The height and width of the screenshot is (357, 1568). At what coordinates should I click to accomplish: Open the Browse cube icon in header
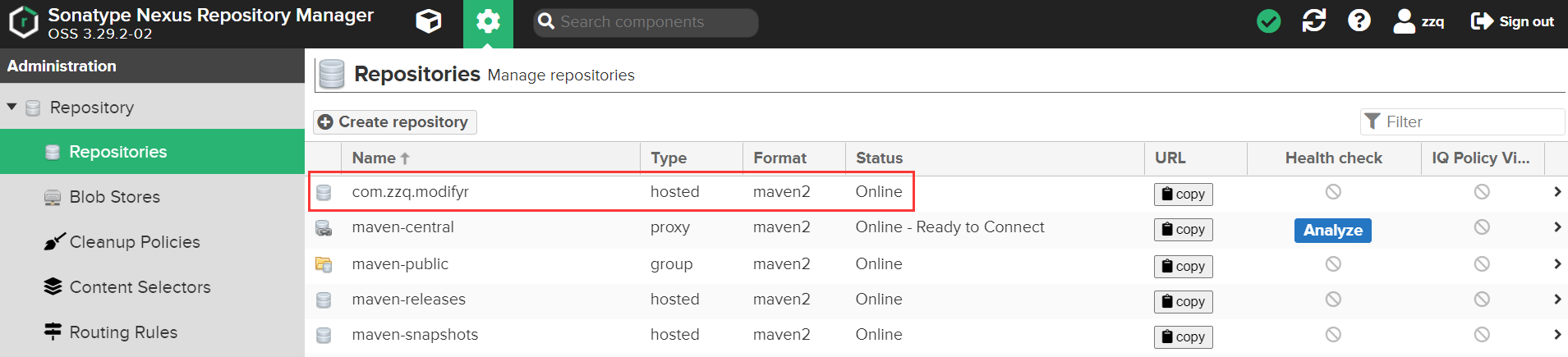(428, 21)
